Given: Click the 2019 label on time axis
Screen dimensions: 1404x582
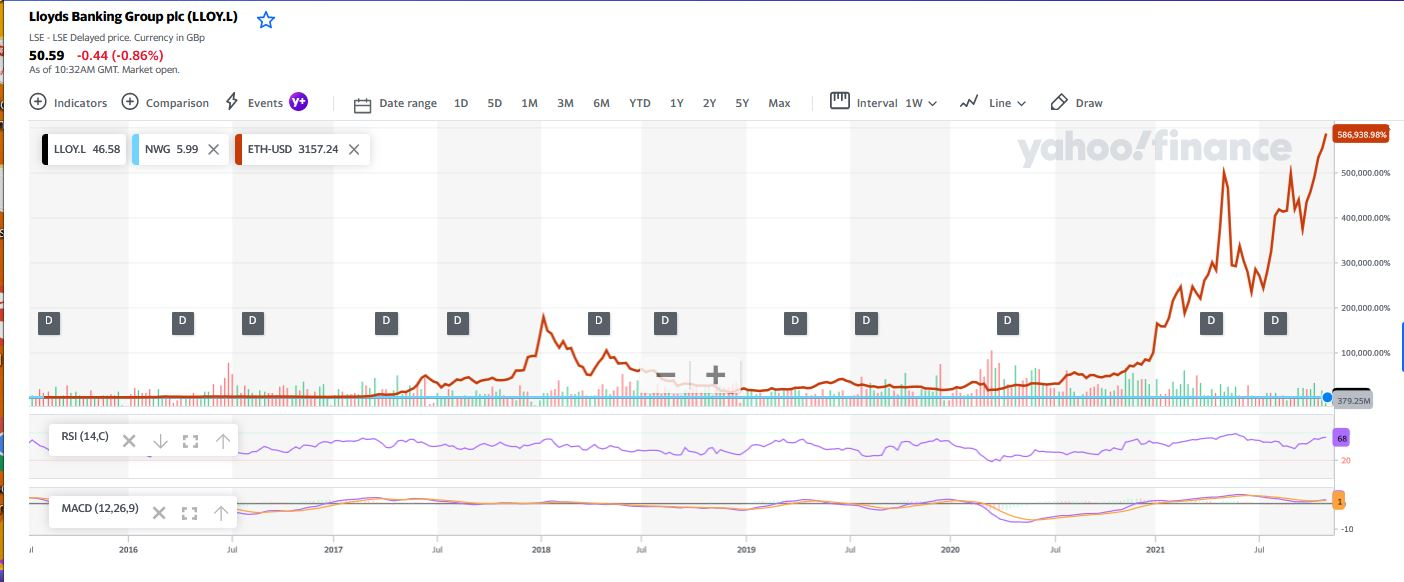Looking at the screenshot, I should pyautogui.click(x=746, y=549).
